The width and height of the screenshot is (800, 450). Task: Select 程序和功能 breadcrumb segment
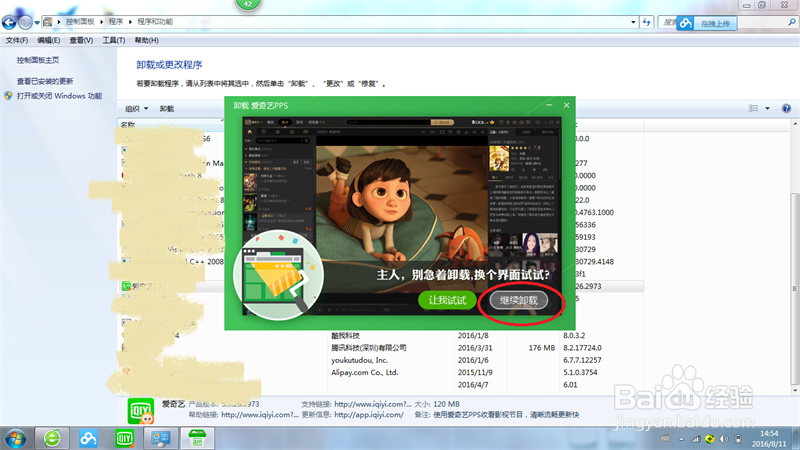tap(155, 21)
